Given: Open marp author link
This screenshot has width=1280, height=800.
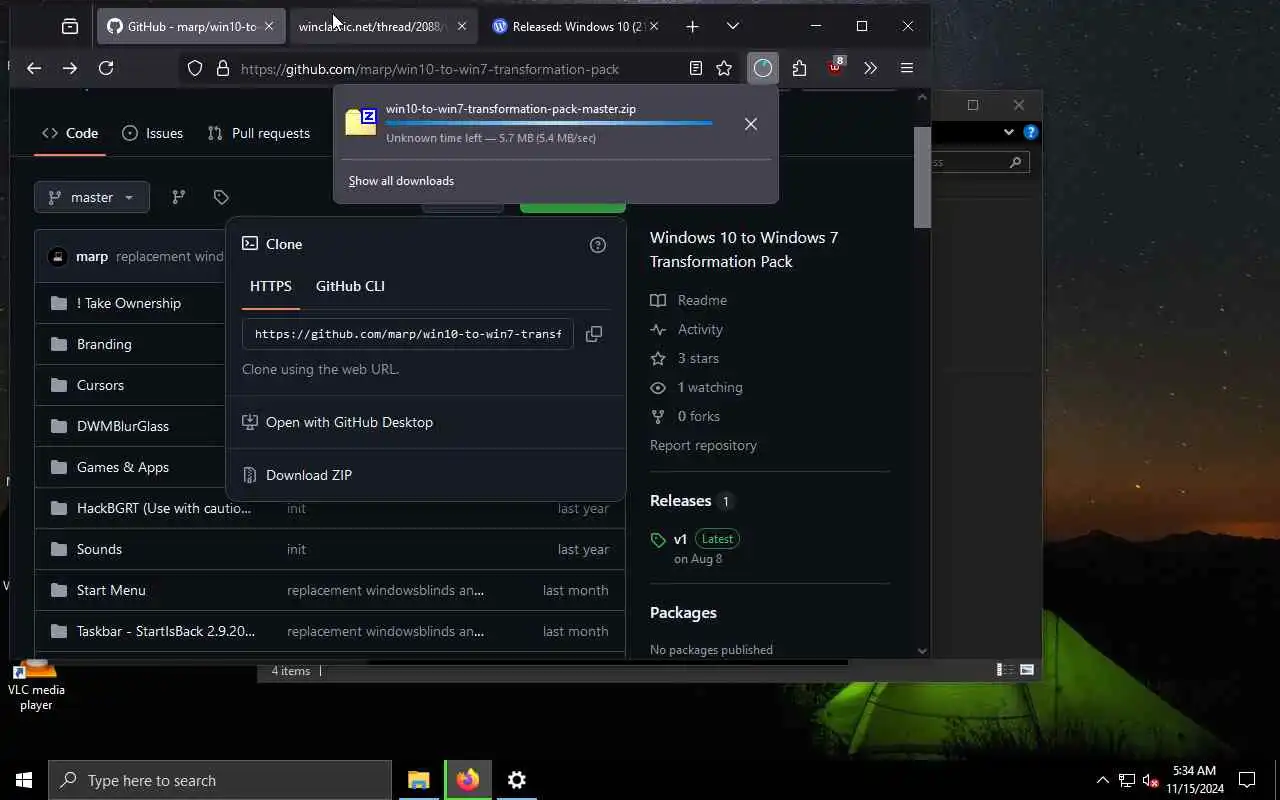Looking at the screenshot, I should [x=92, y=256].
